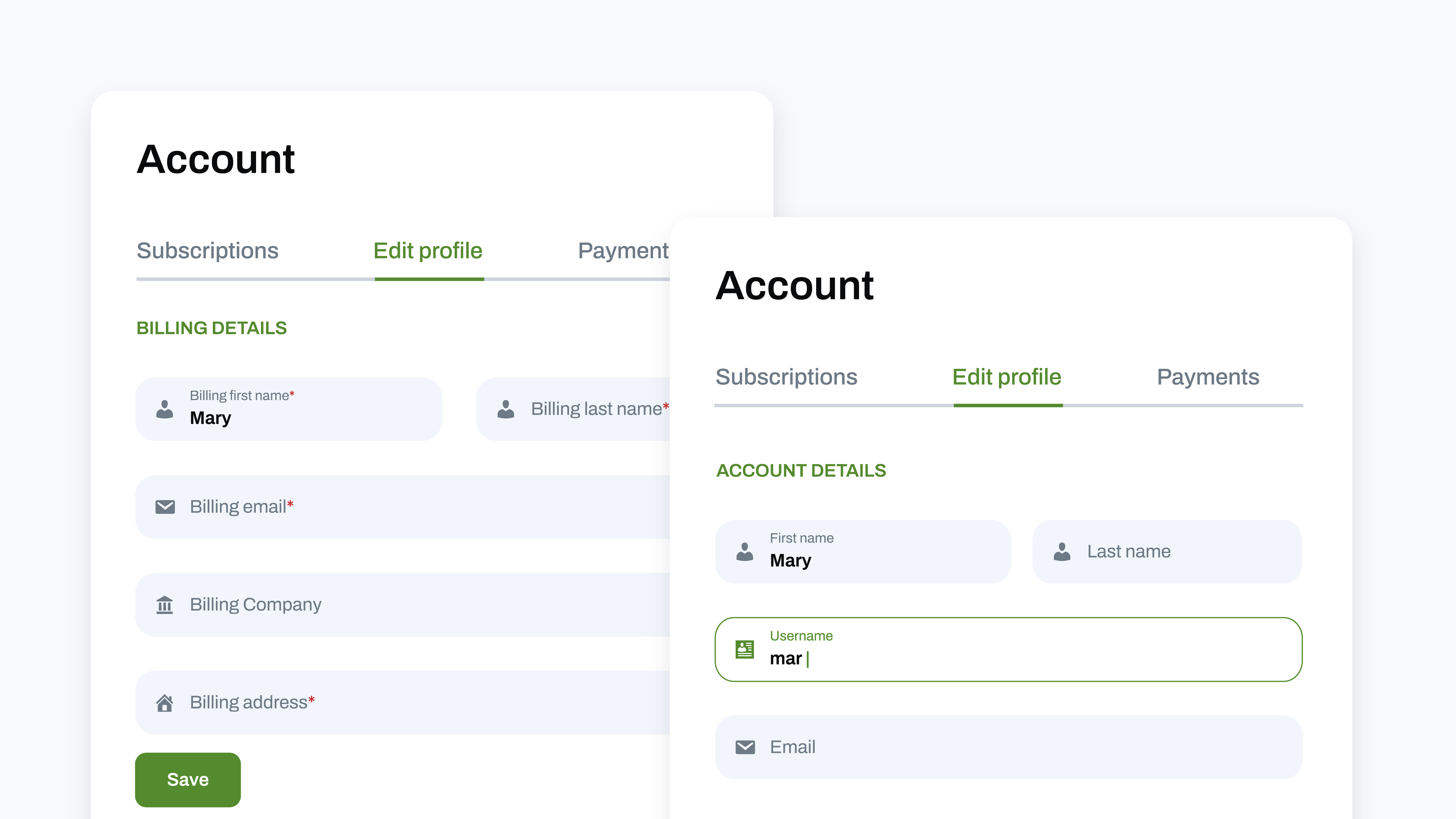Screen dimensions: 1456x819
Task: Select Edit profile tab in the front card
Action: point(1007,377)
